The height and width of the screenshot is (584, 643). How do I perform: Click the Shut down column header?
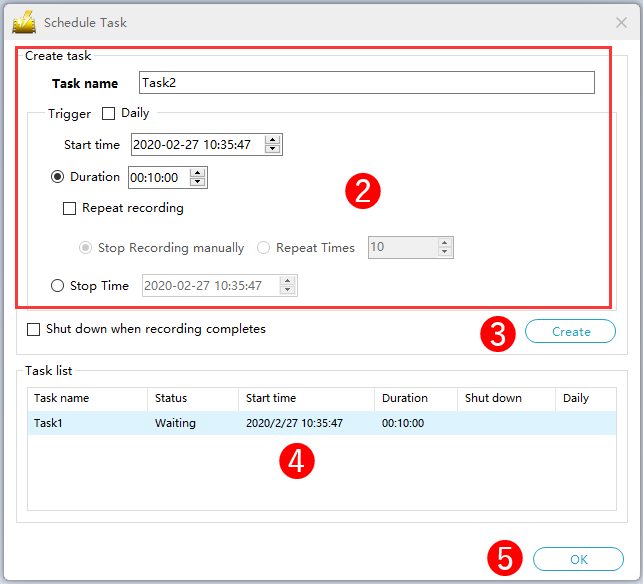click(x=506, y=398)
